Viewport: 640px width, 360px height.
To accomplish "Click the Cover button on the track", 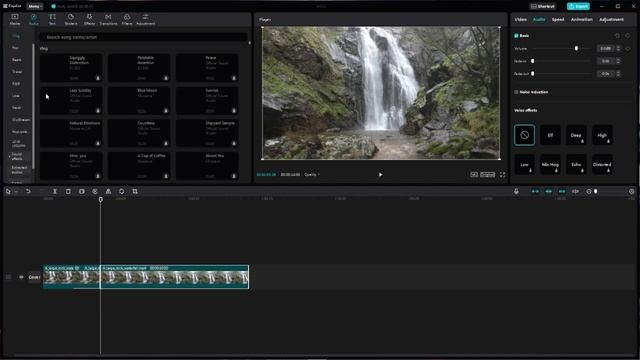I will tap(34, 277).
